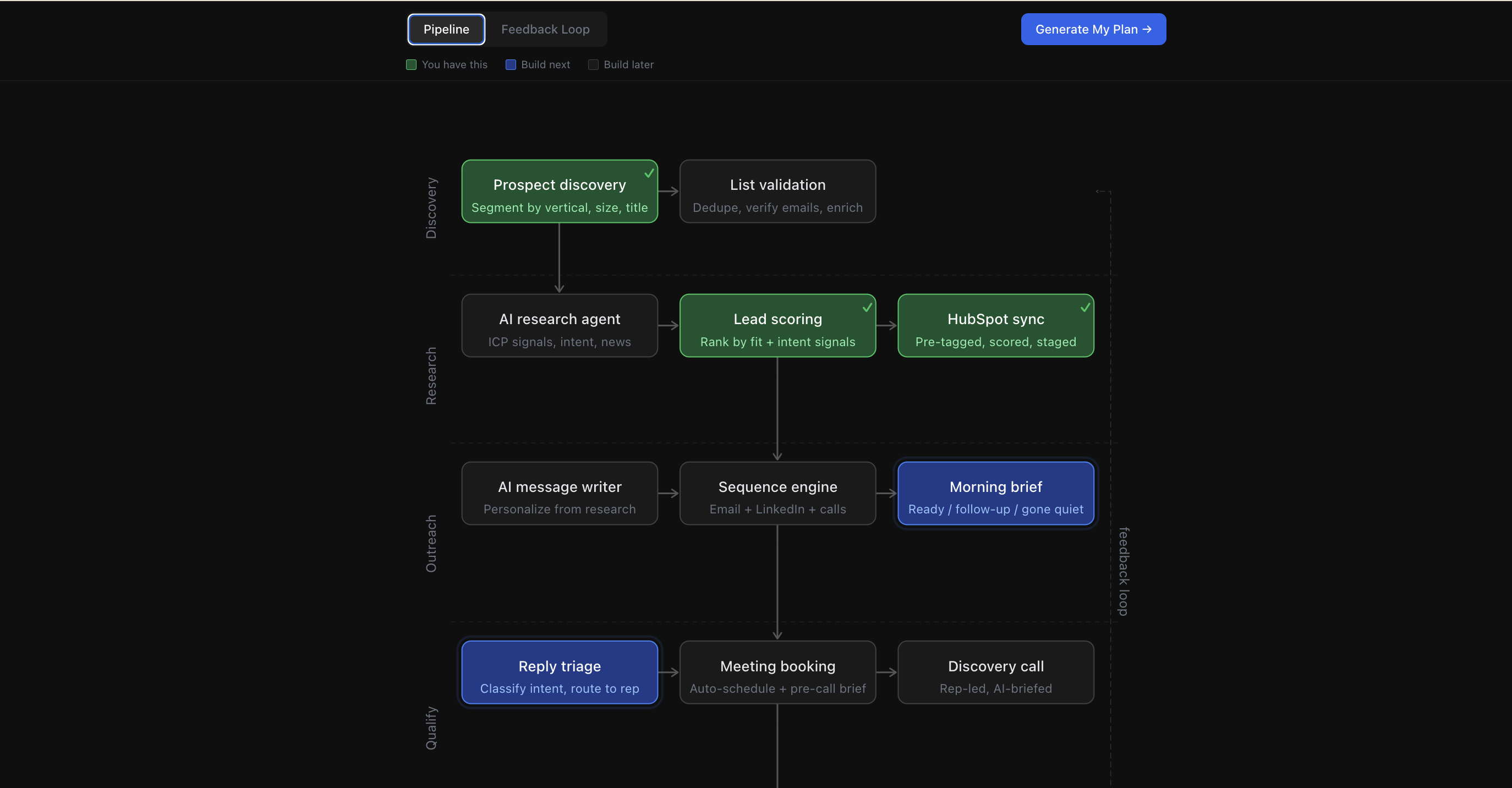Viewport: 1512px width, 788px height.
Task: Click the checkmark on Prospect discovery
Action: 649,173
